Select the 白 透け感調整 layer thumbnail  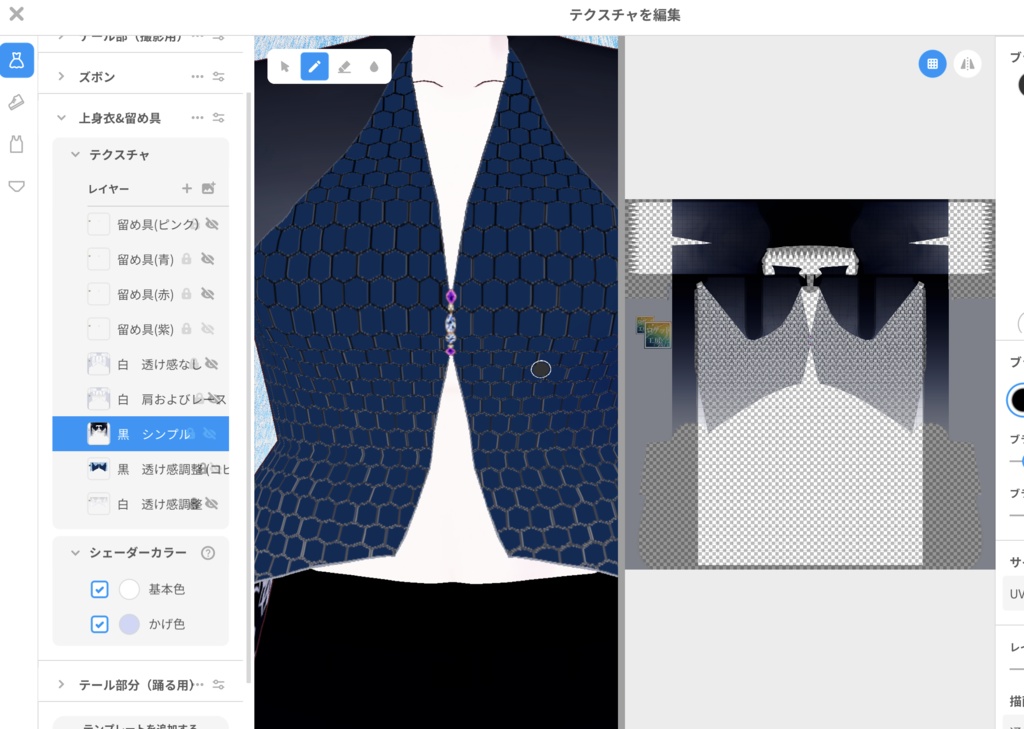pyautogui.click(x=99, y=504)
